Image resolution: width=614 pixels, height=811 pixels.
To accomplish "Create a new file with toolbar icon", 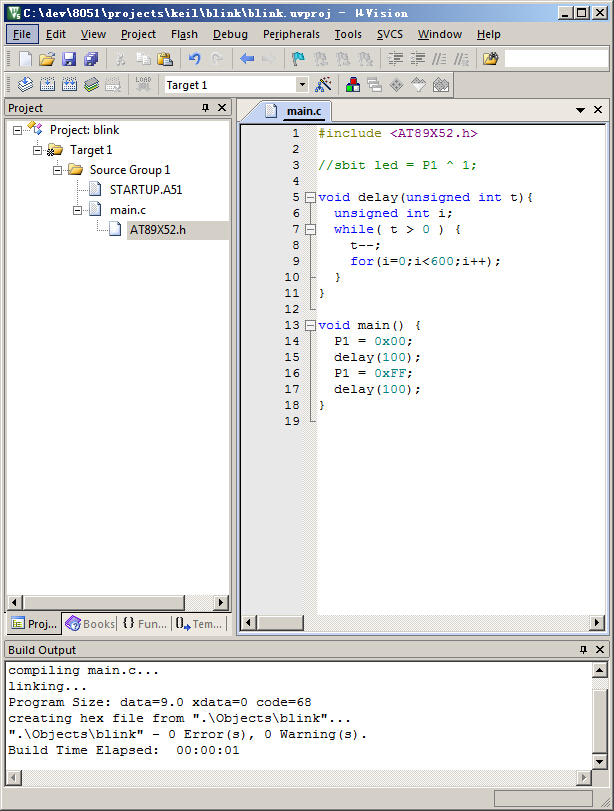I will (x=25, y=59).
